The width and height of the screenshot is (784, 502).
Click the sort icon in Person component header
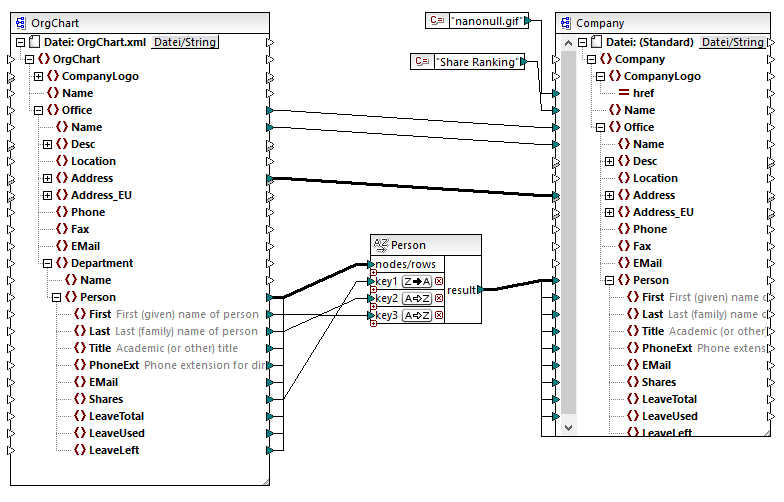click(380, 245)
